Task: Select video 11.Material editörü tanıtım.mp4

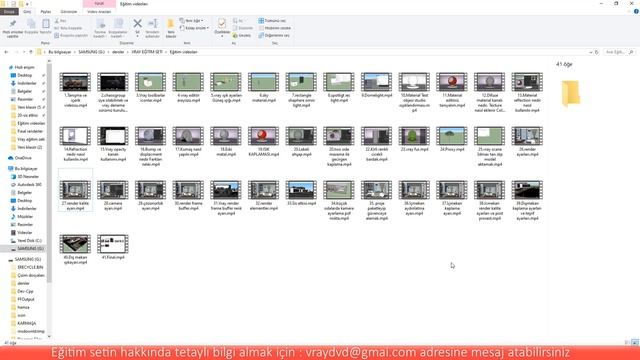Action: (452, 90)
